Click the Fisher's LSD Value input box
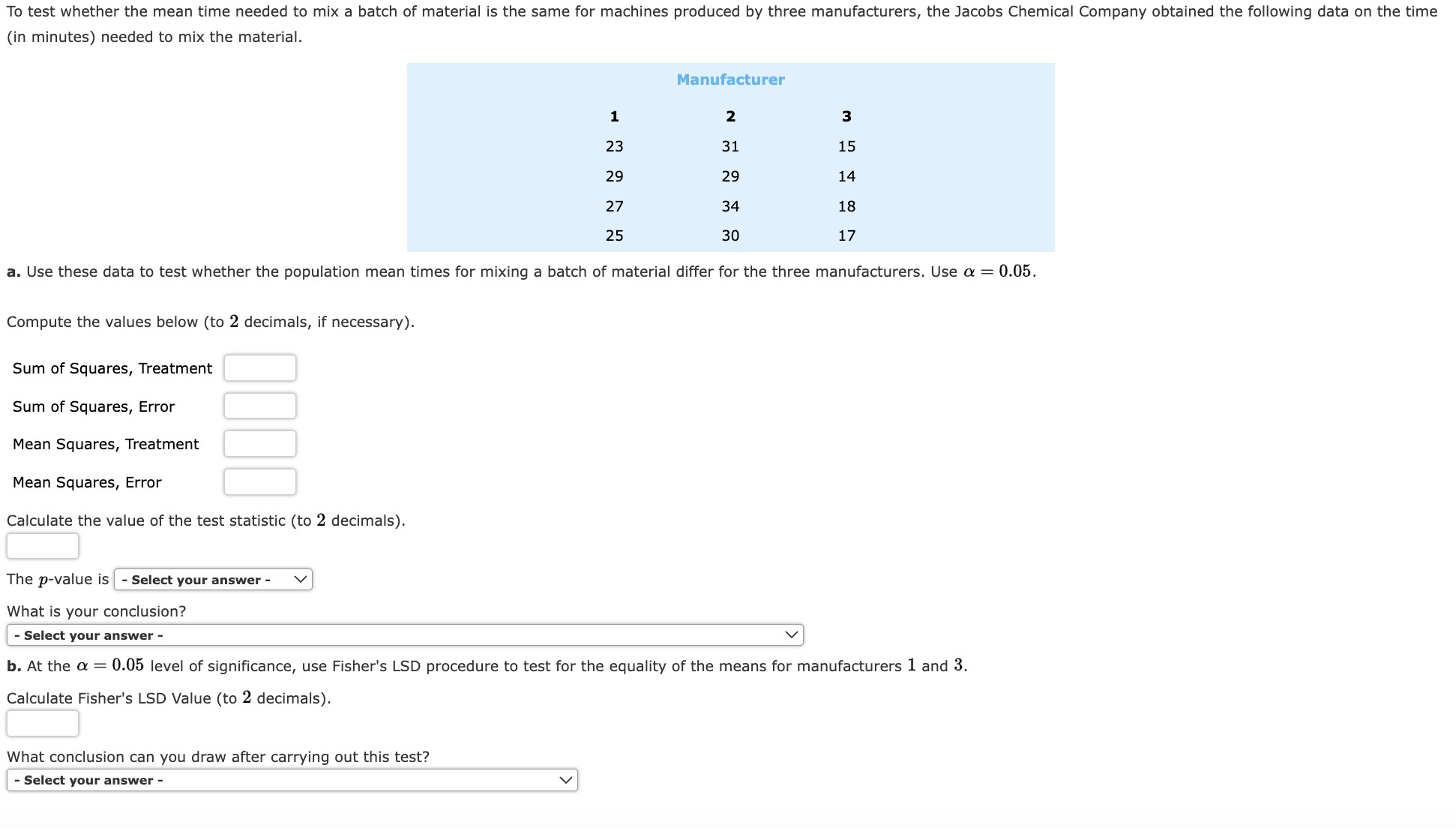1456x828 pixels. click(x=42, y=723)
